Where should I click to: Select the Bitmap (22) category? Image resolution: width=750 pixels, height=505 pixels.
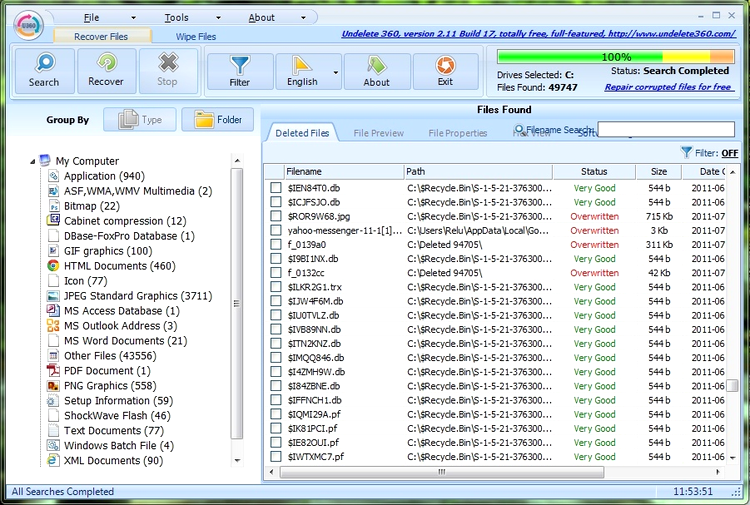[92, 206]
